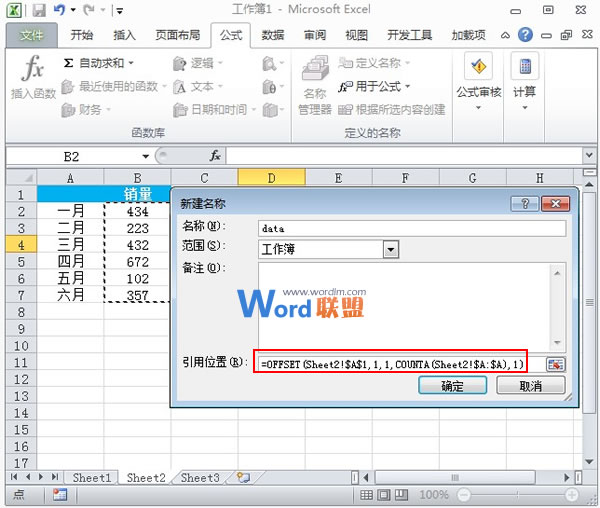Open the Use in Formula dropdown arrow

pos(407,86)
